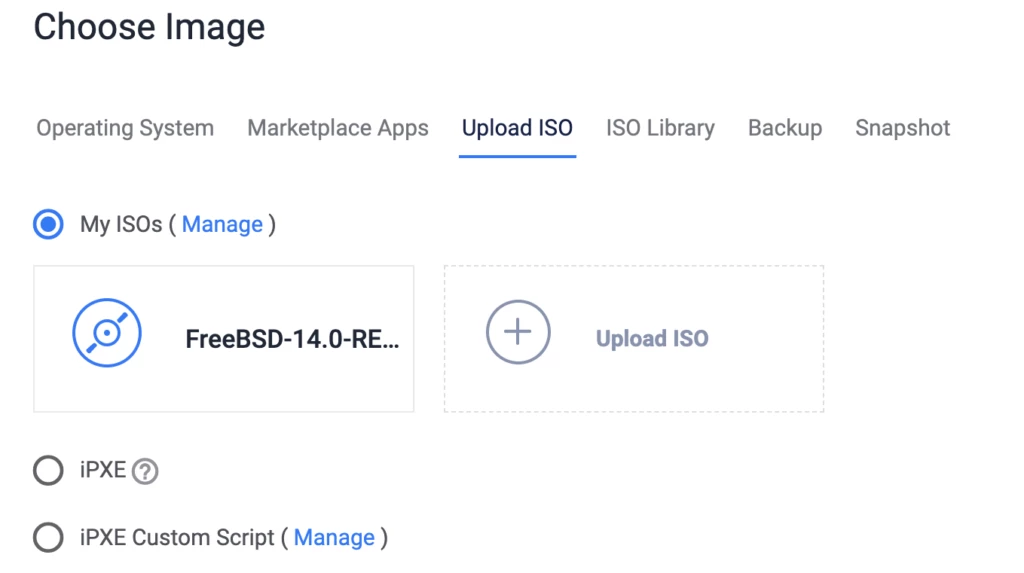Enable the iPXE Custom Script radio option

[x=48, y=538]
